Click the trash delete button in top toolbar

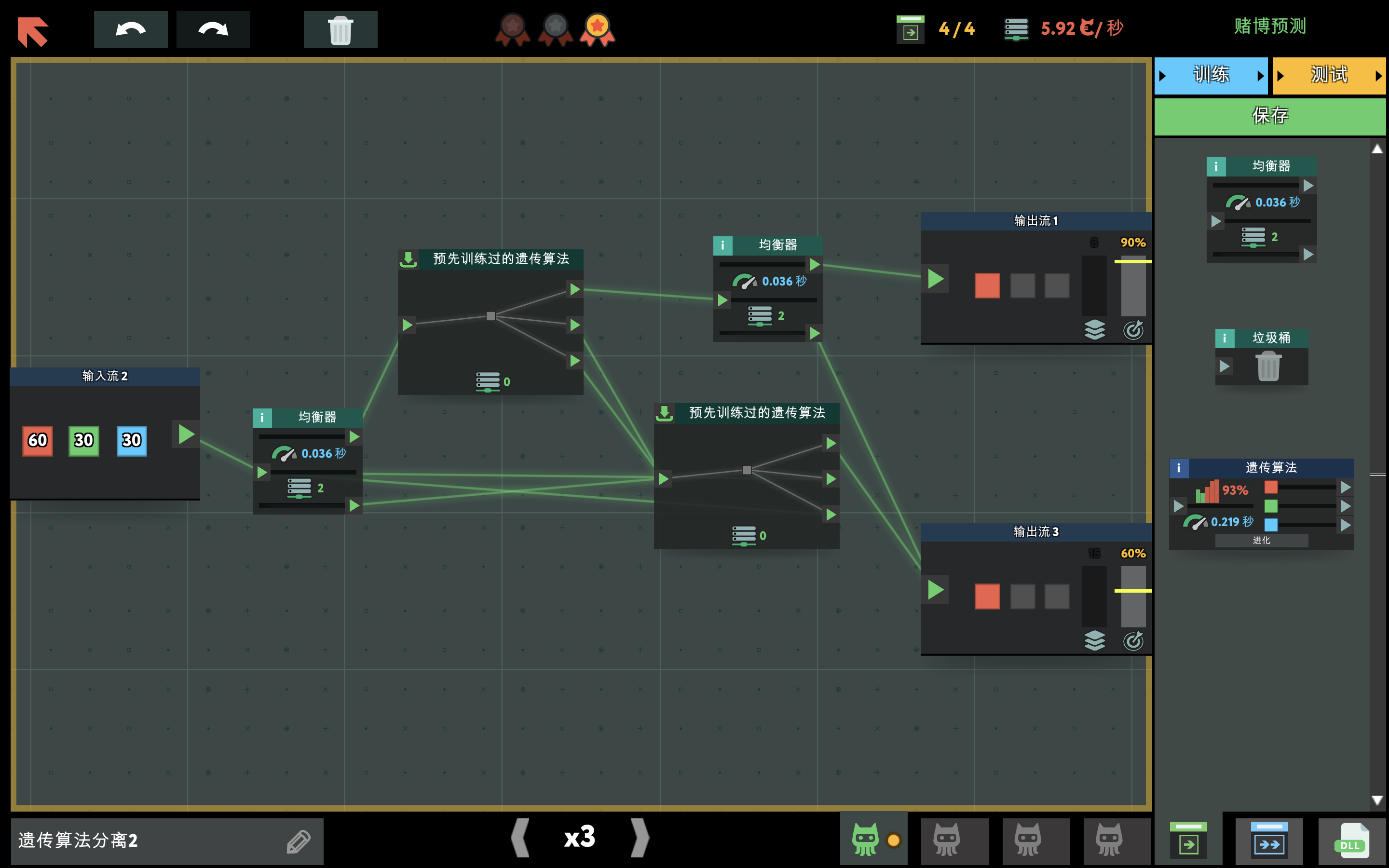pyautogui.click(x=340, y=29)
